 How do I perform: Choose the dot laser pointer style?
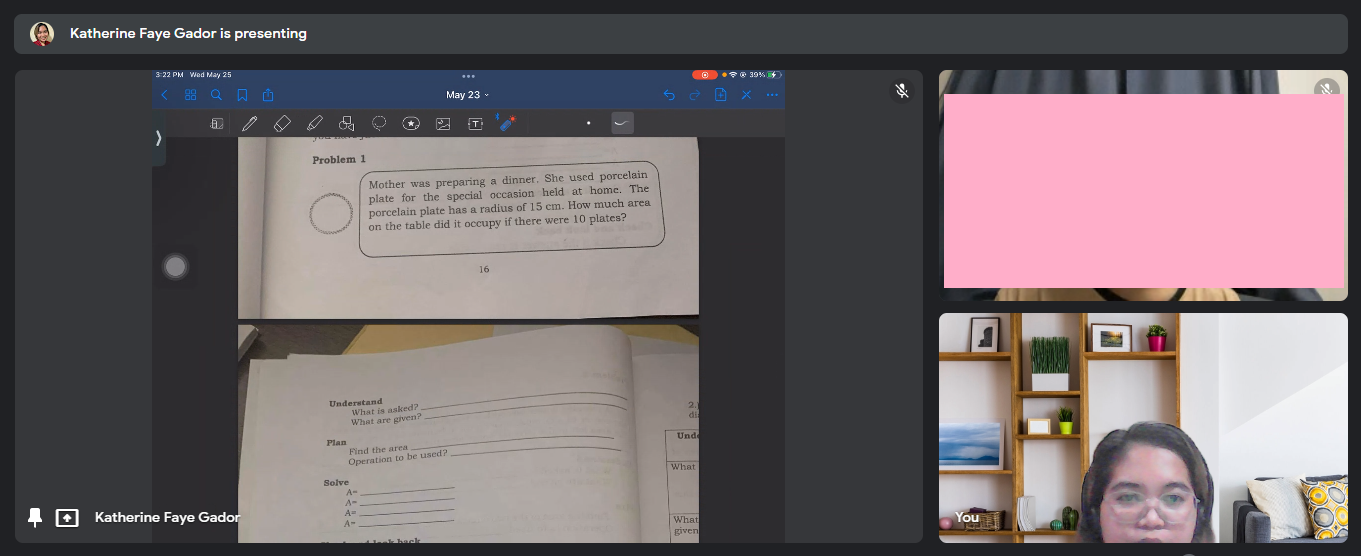click(588, 124)
